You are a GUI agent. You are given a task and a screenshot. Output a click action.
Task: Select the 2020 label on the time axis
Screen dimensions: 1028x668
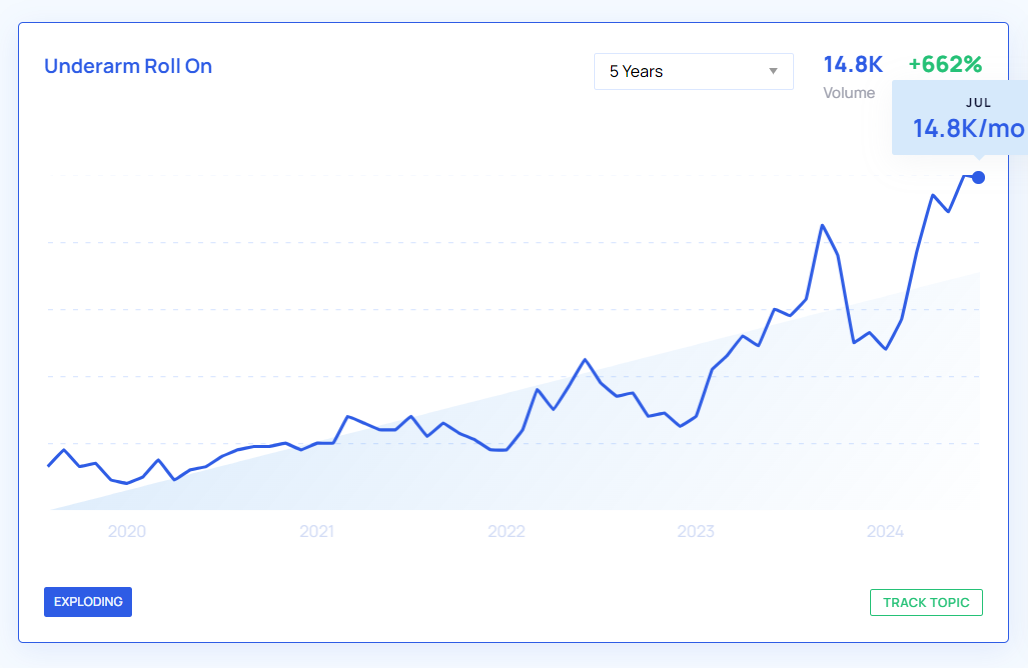(127, 531)
